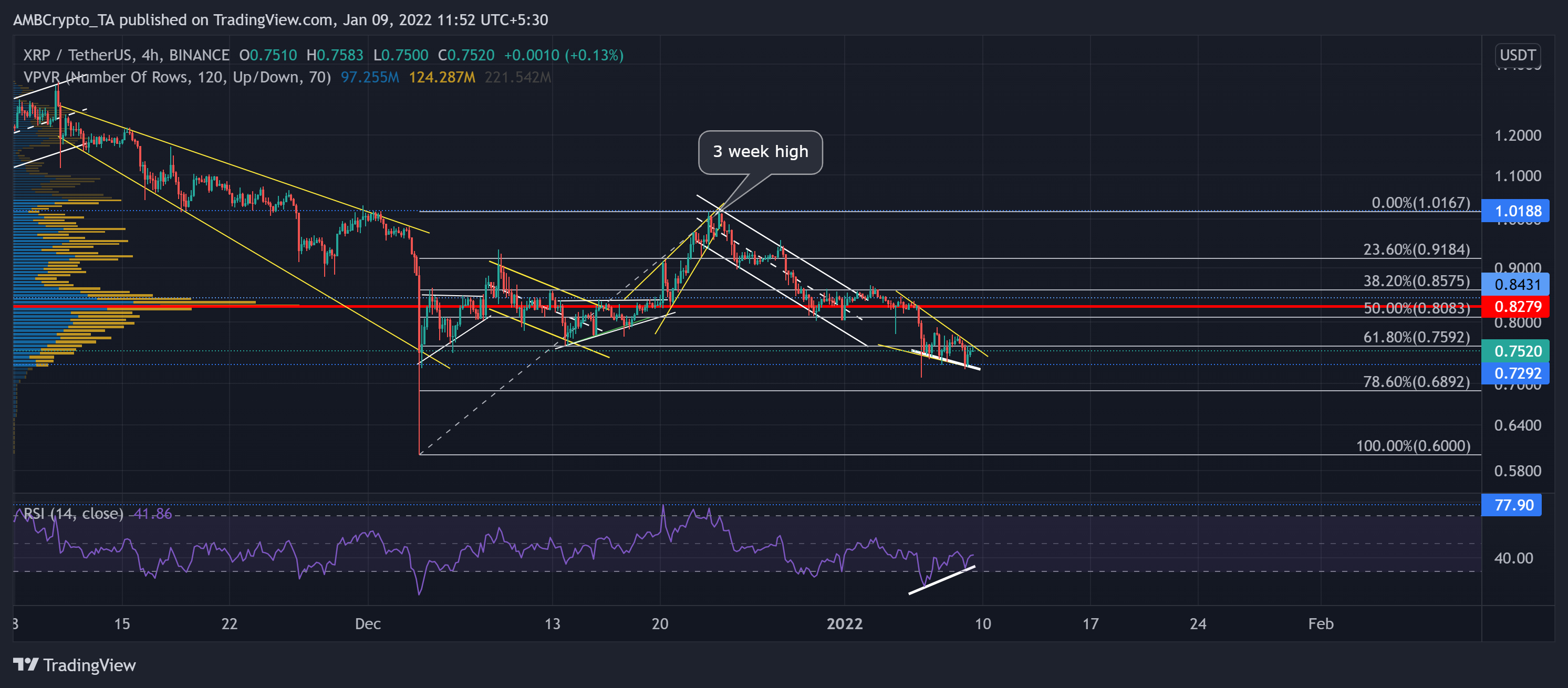Click the '3 week high' callout label
The height and width of the screenshot is (688, 1568).
760,151
